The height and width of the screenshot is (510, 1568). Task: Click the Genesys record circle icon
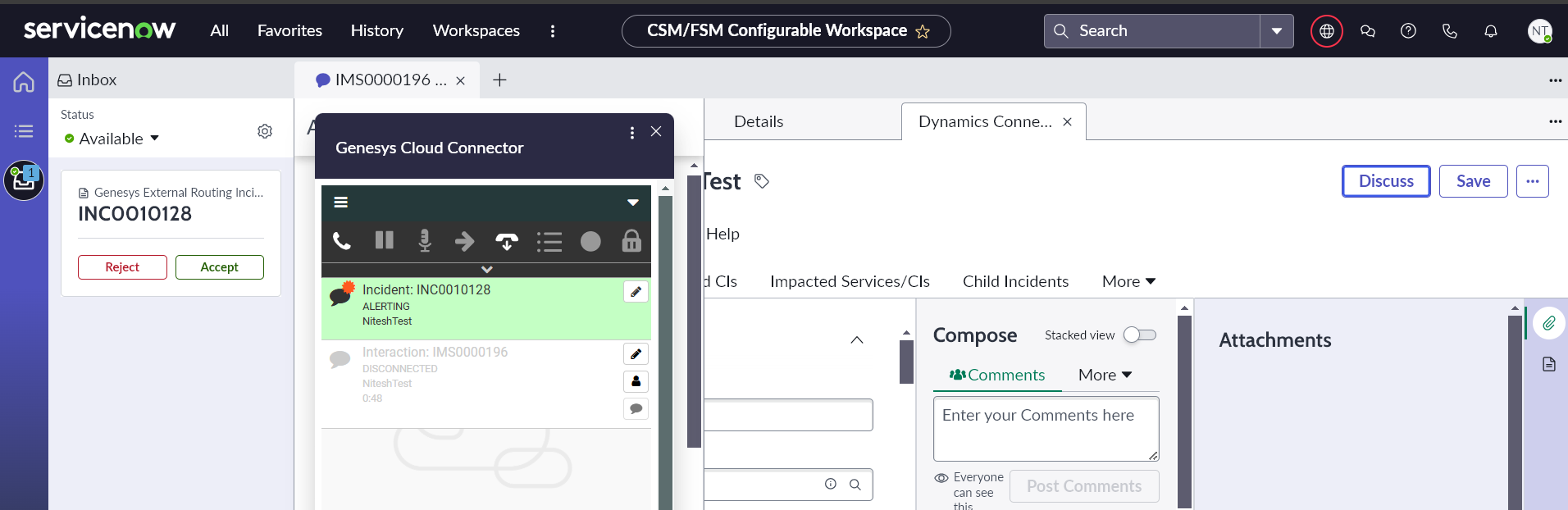click(x=590, y=241)
